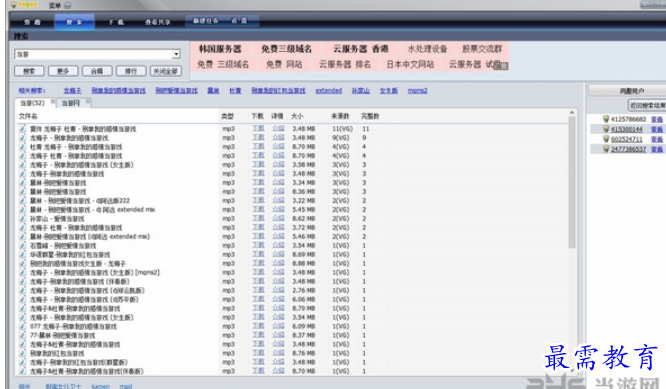Open the 免费 网站 ad link
The height and width of the screenshot is (389, 666).
[284, 64]
